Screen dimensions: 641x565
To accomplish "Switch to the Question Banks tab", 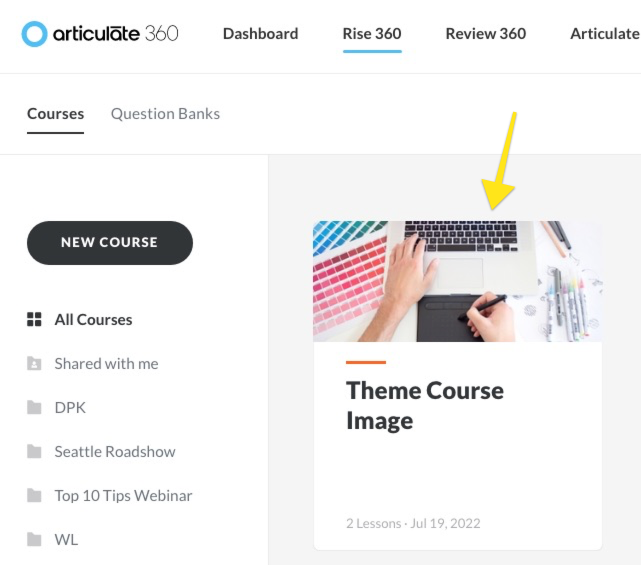I will pyautogui.click(x=165, y=114).
